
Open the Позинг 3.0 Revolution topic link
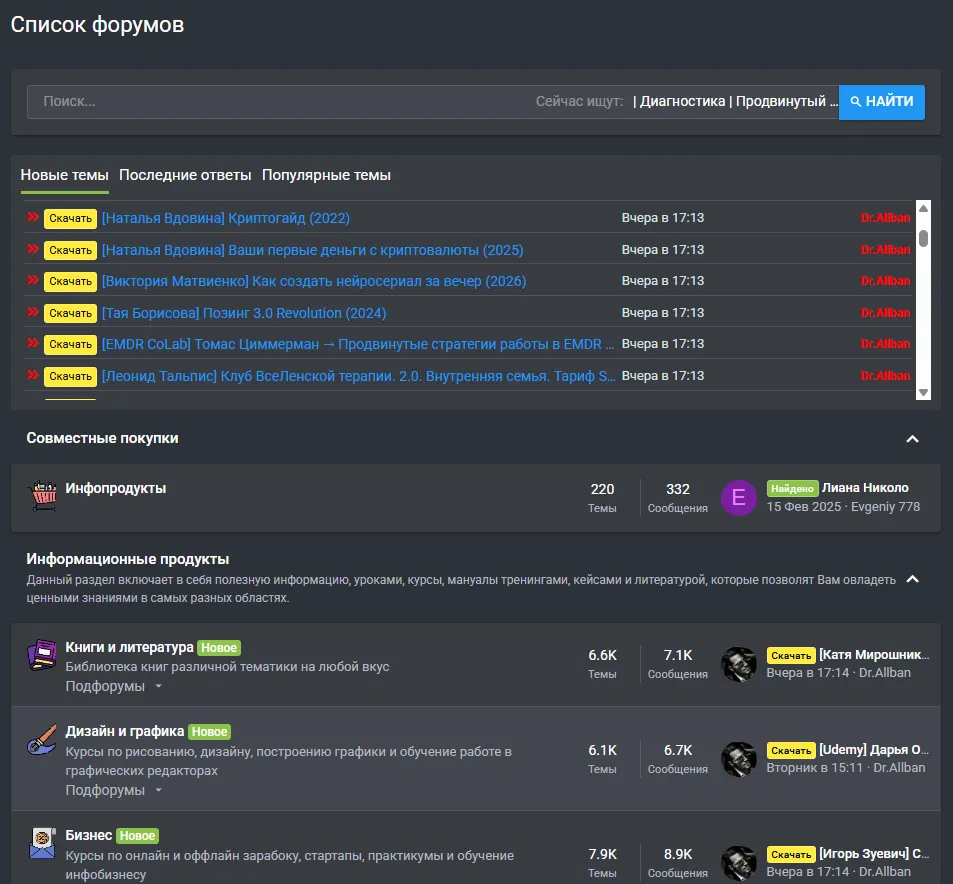[x=244, y=313]
